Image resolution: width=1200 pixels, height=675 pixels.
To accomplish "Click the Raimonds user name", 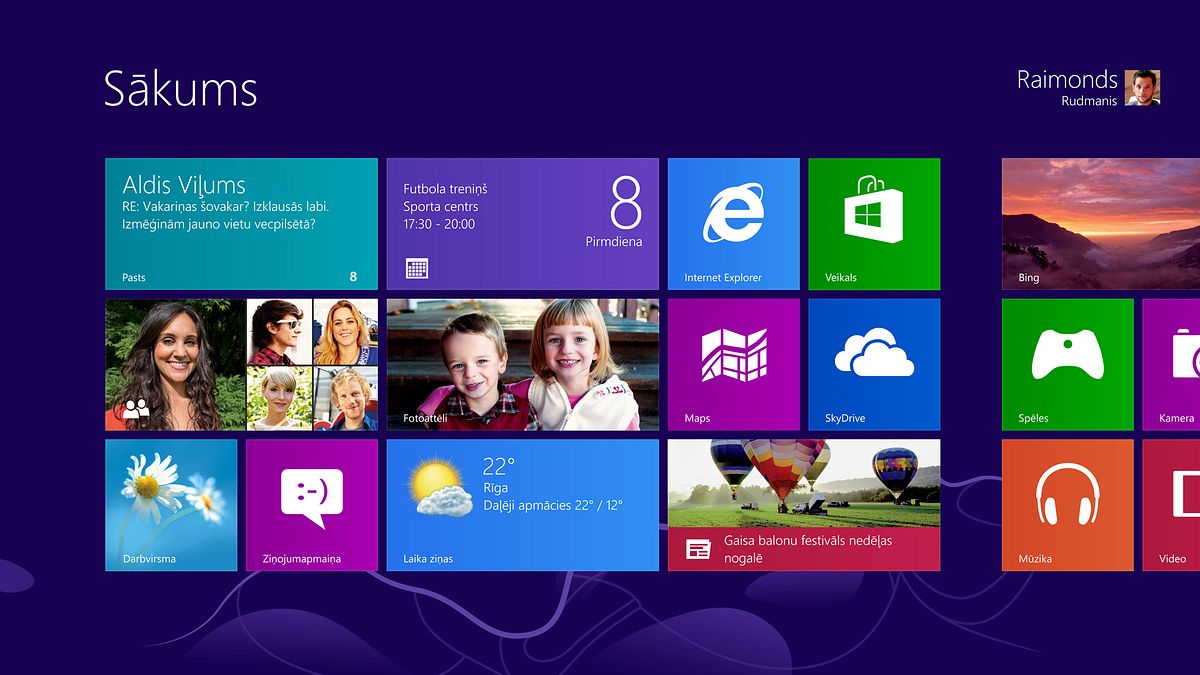I will point(1067,80).
